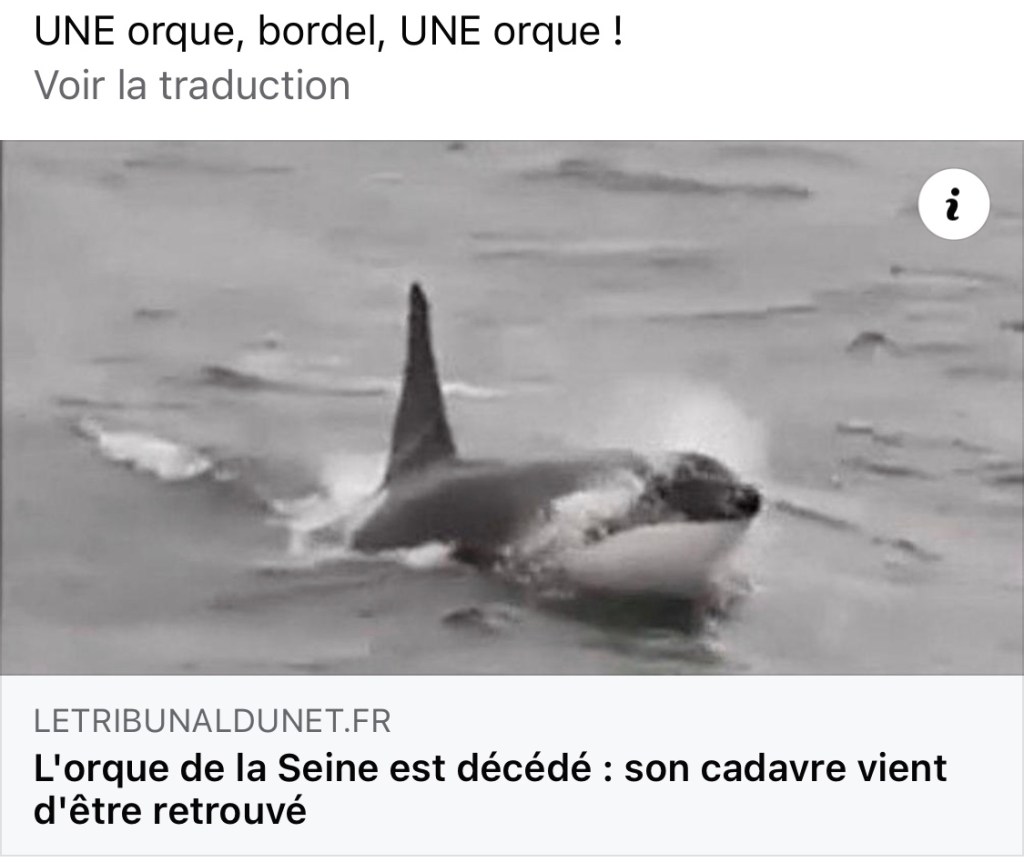Click the info icon on the article image
The image size is (1024, 862).
[x=953, y=204]
